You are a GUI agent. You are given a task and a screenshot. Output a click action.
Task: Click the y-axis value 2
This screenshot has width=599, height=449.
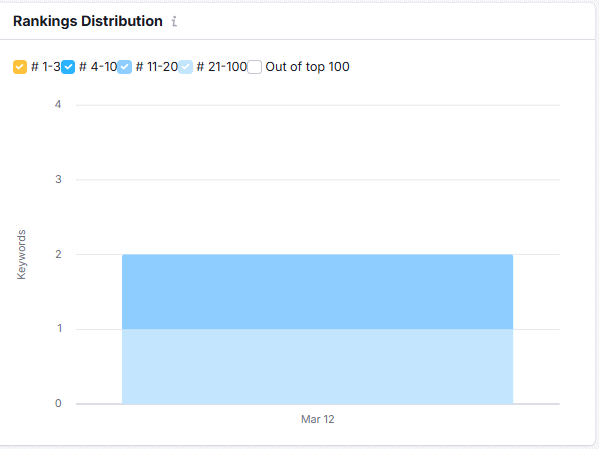coord(58,254)
